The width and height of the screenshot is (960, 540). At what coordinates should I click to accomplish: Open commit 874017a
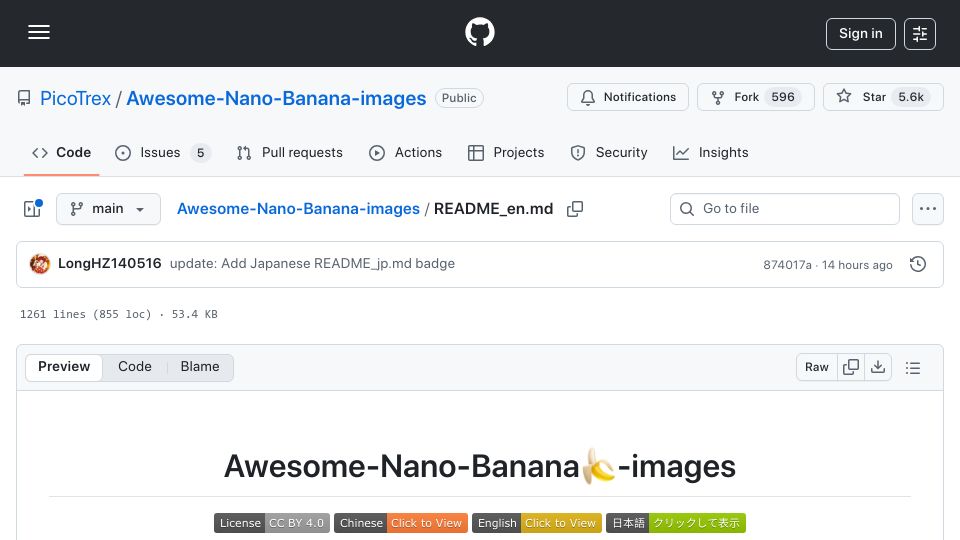tap(787, 264)
